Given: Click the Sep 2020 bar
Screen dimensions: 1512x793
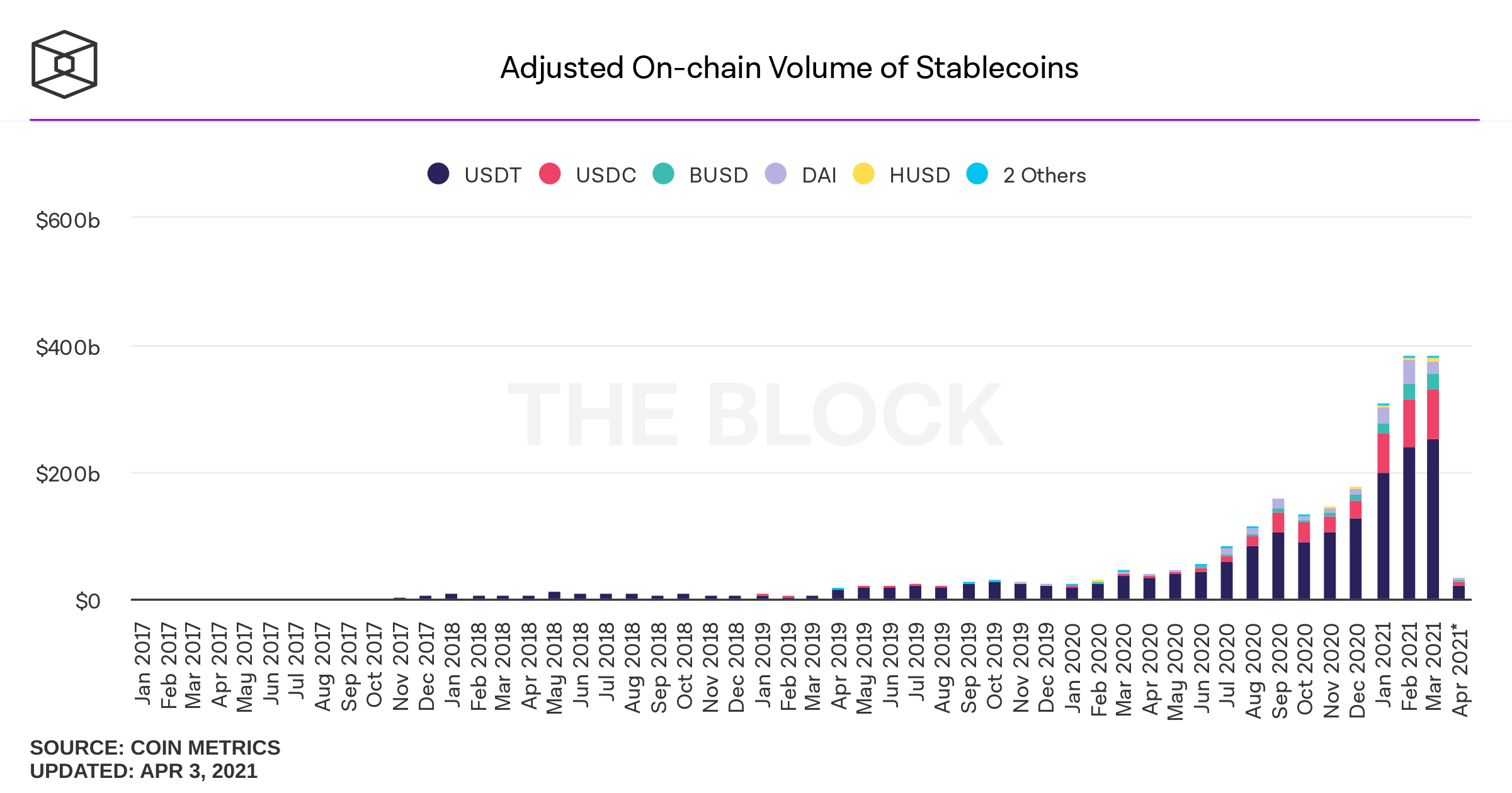Looking at the screenshot, I should click(1278, 549).
